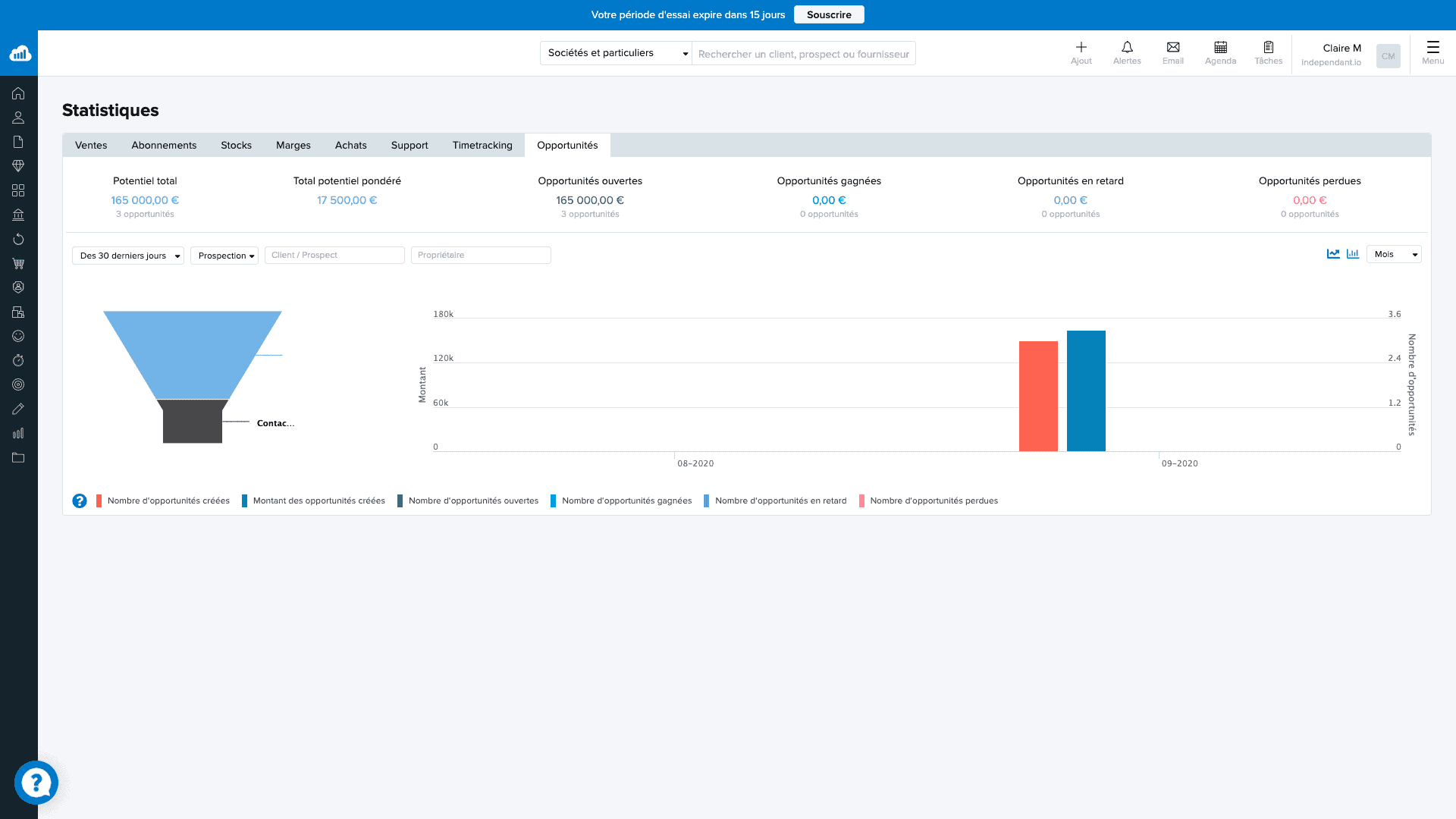This screenshot has height=819, width=1456.
Task: Open the bank building icon in sidebar
Action: point(18,215)
